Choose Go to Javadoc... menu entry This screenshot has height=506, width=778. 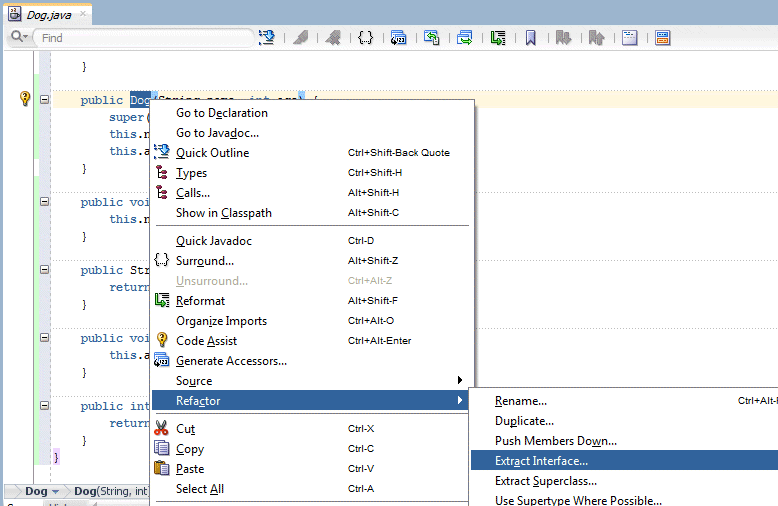tap(313, 133)
